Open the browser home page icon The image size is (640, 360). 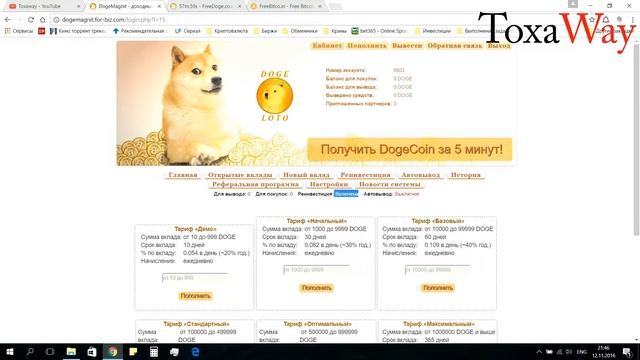[42, 20]
